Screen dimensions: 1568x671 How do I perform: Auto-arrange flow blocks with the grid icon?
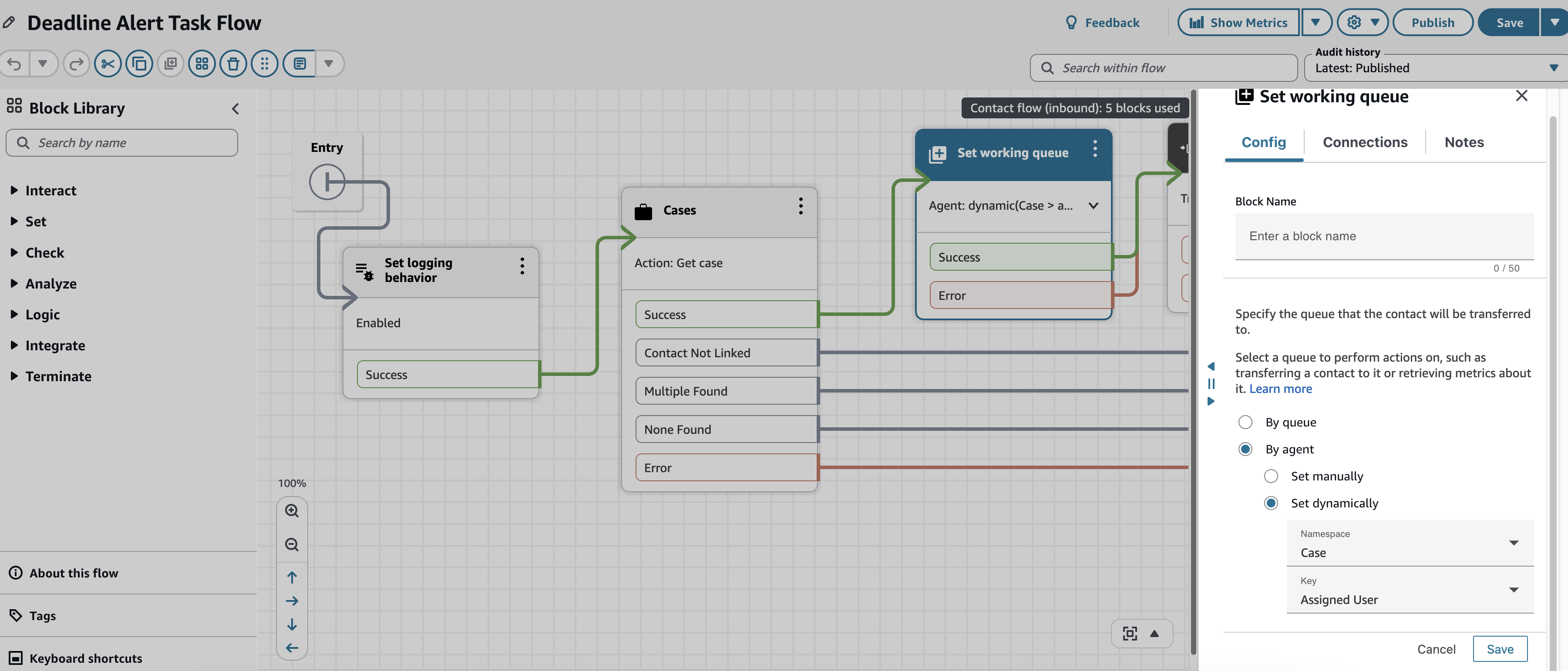point(202,63)
